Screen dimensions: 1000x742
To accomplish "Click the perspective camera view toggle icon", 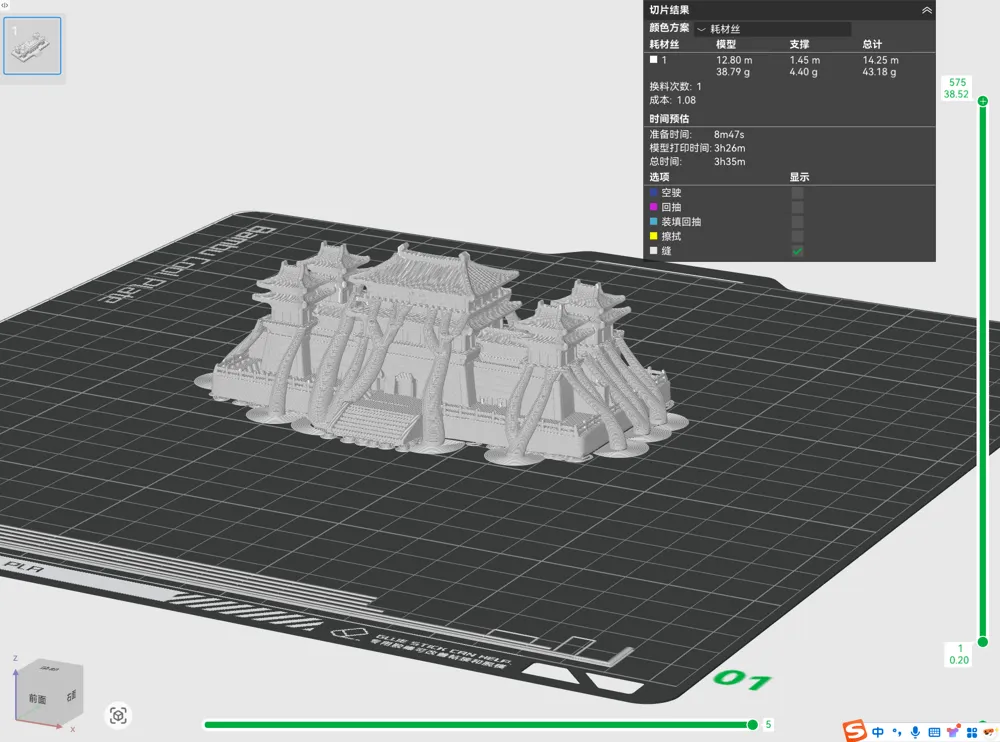I will pos(118,715).
